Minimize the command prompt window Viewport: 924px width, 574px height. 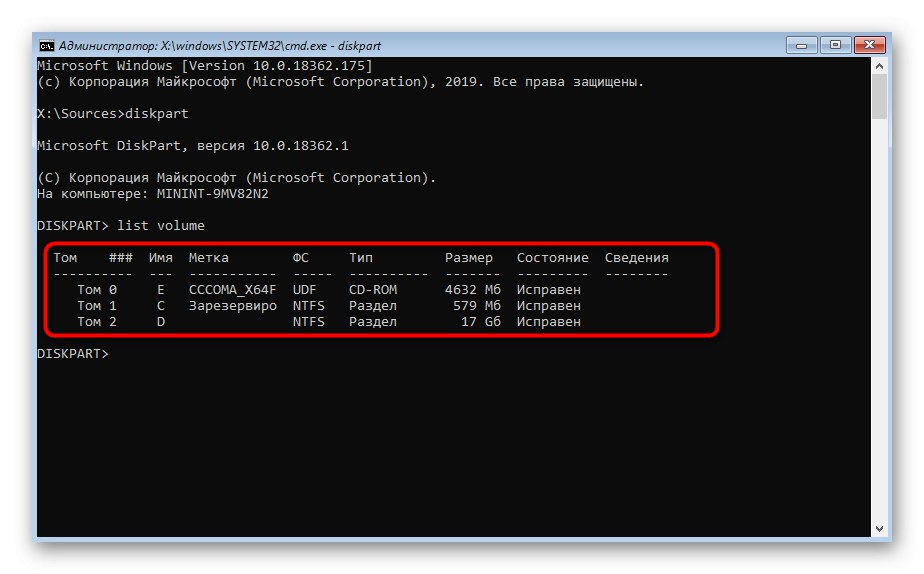click(801, 45)
